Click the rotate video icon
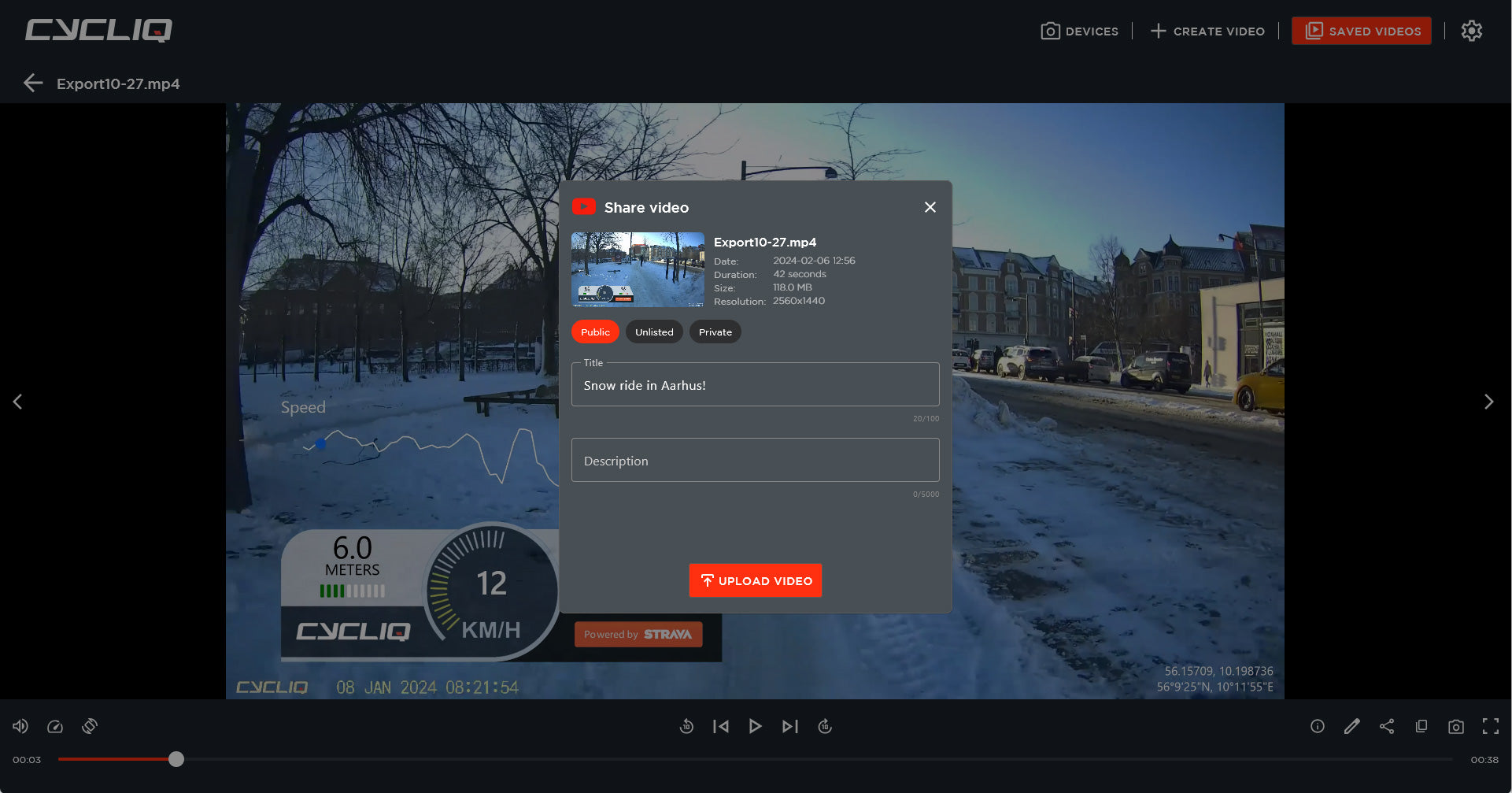Viewport: 1512px width, 793px height. coord(90,726)
